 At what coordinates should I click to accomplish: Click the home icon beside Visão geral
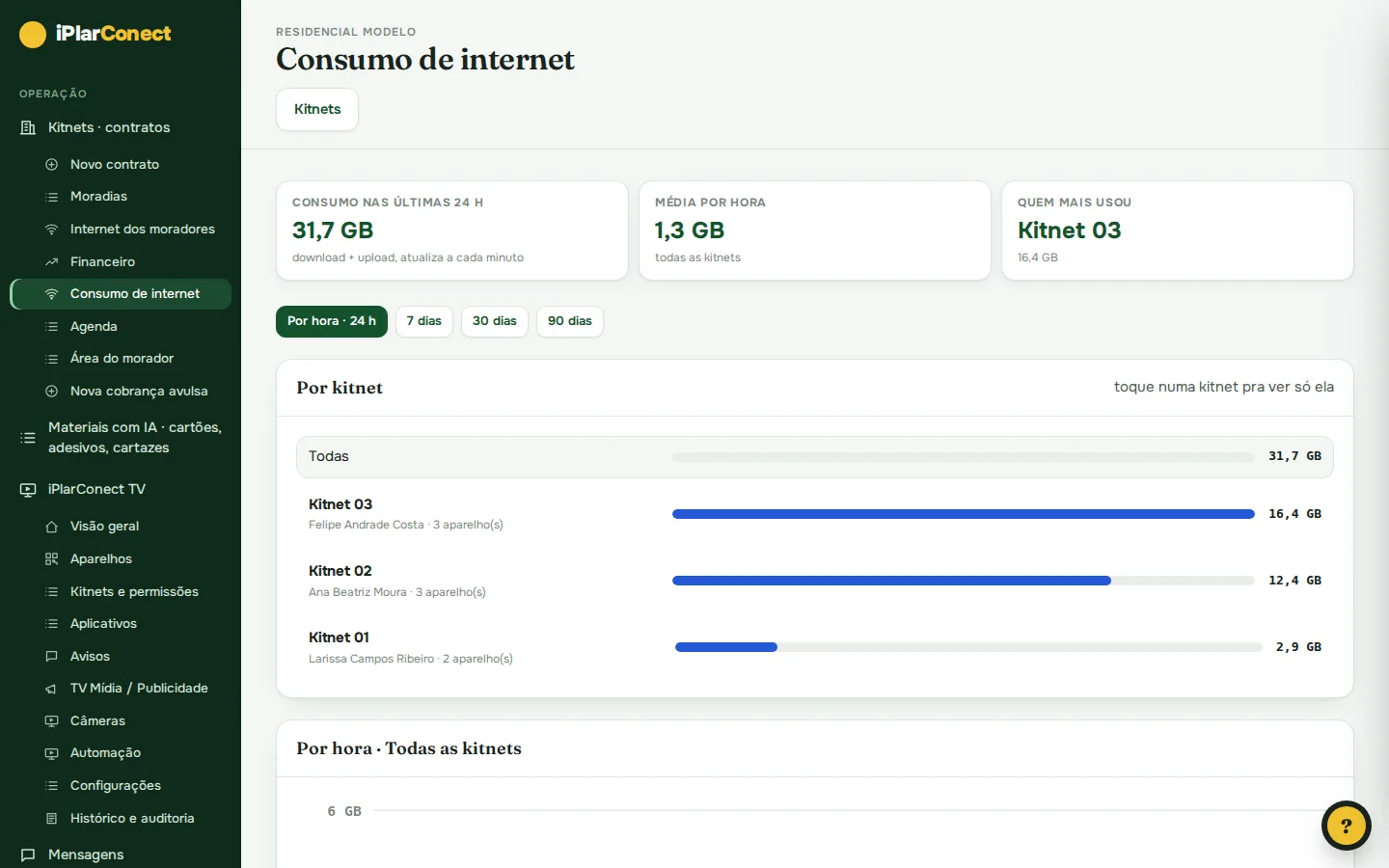[52, 527]
